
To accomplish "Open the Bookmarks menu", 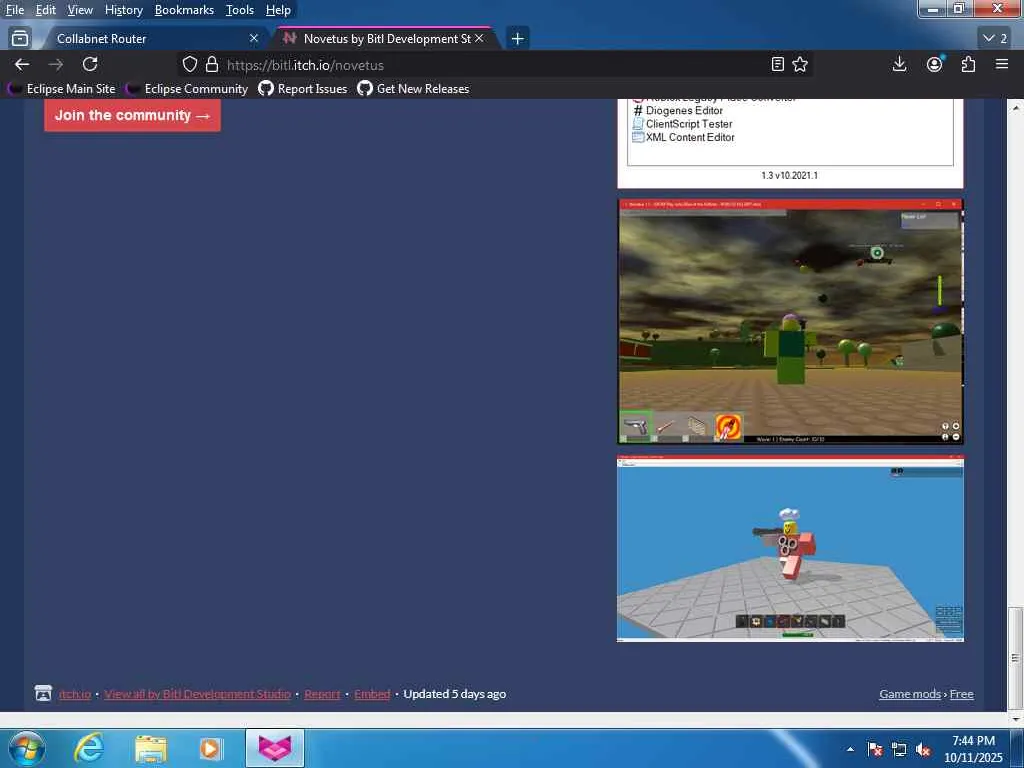I will pyautogui.click(x=184, y=10).
